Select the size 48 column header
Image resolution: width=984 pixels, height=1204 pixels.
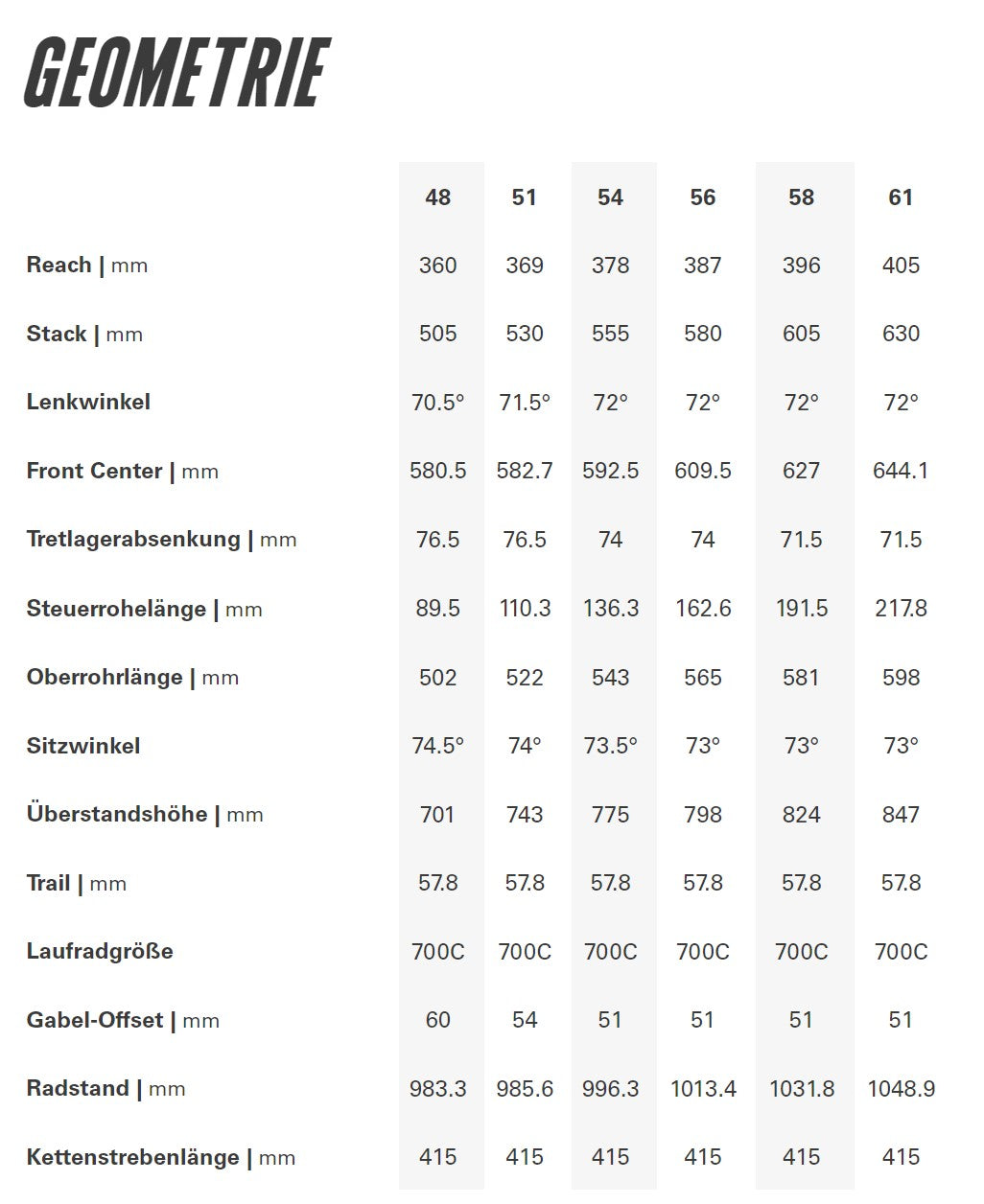(438, 197)
